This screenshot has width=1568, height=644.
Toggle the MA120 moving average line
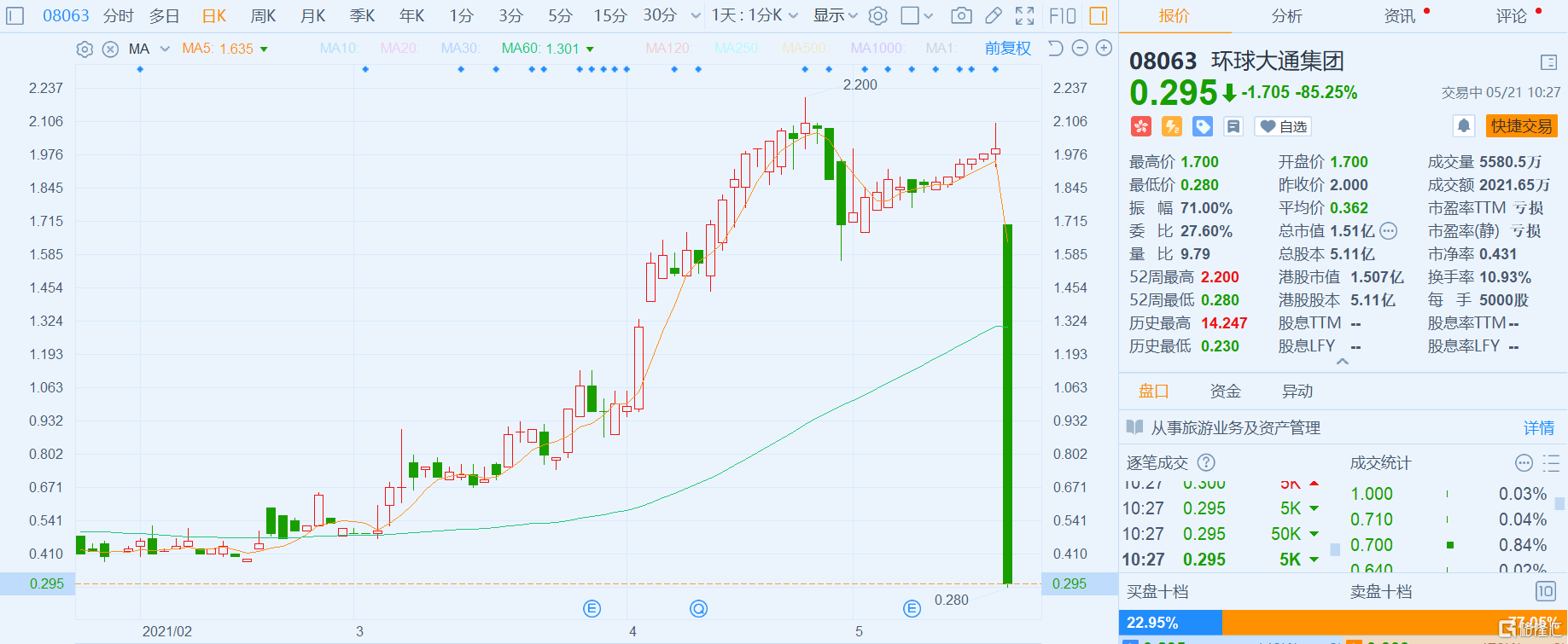click(x=668, y=49)
